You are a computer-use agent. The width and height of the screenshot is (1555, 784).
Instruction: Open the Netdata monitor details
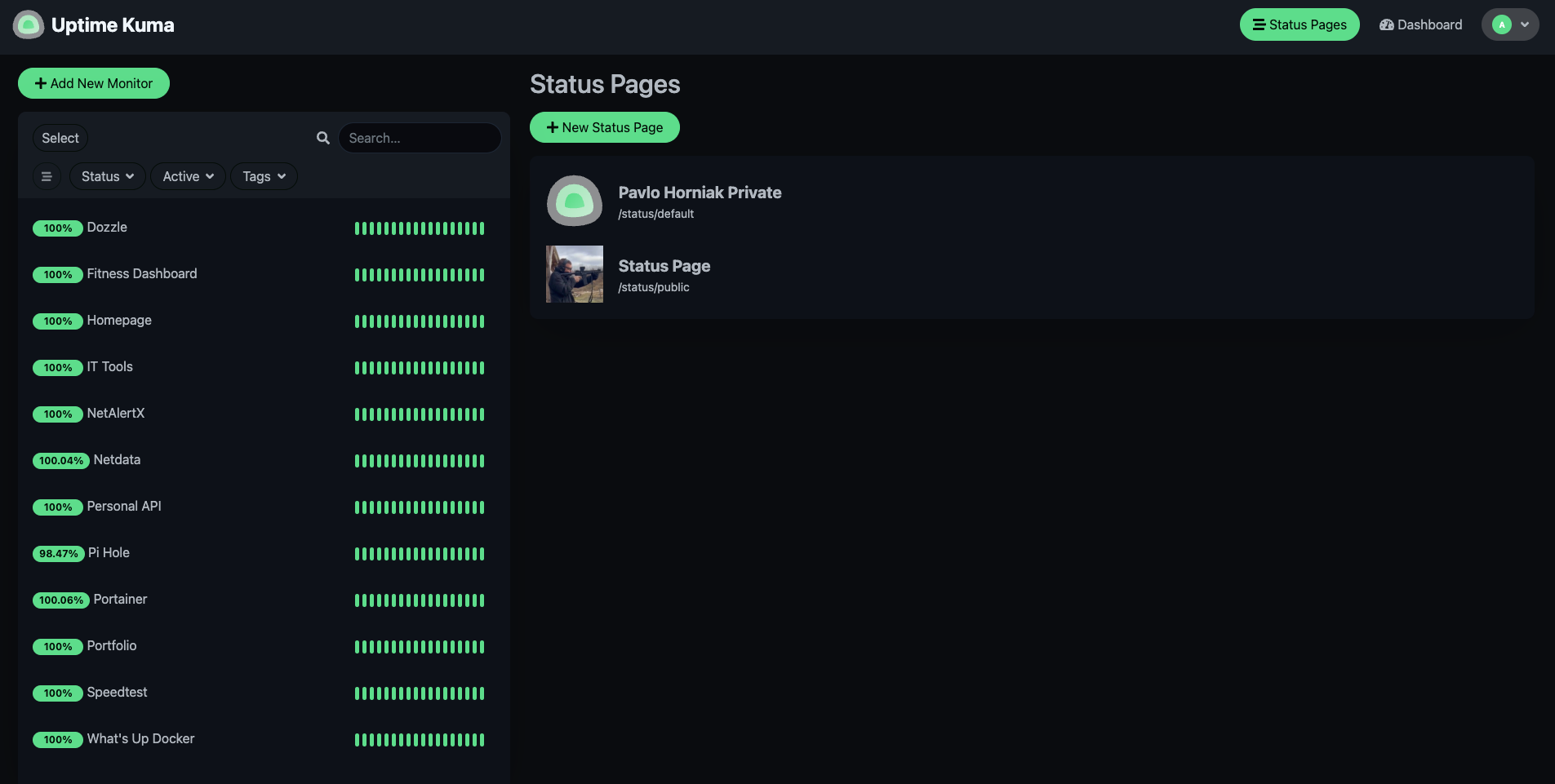(x=117, y=459)
